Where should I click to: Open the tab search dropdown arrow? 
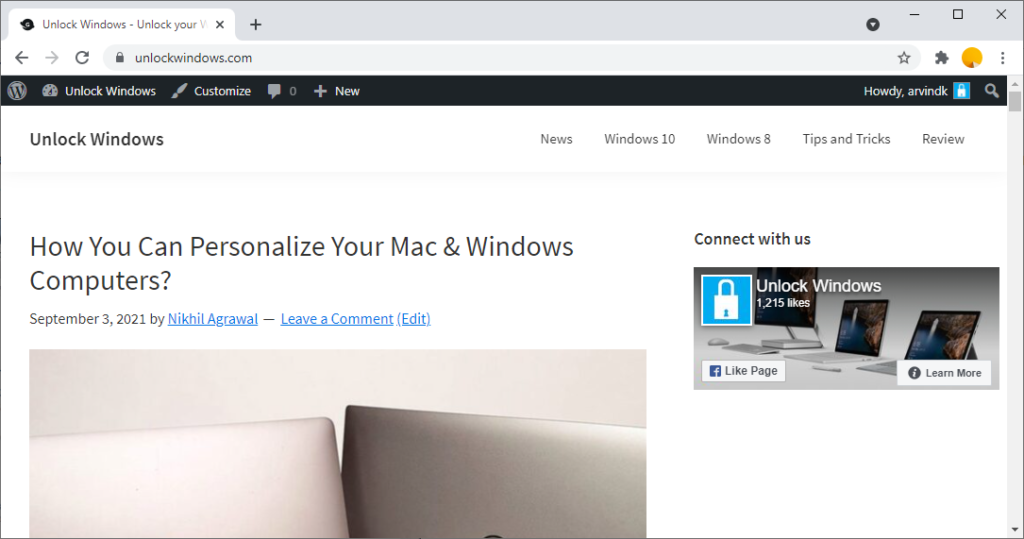coord(872,25)
